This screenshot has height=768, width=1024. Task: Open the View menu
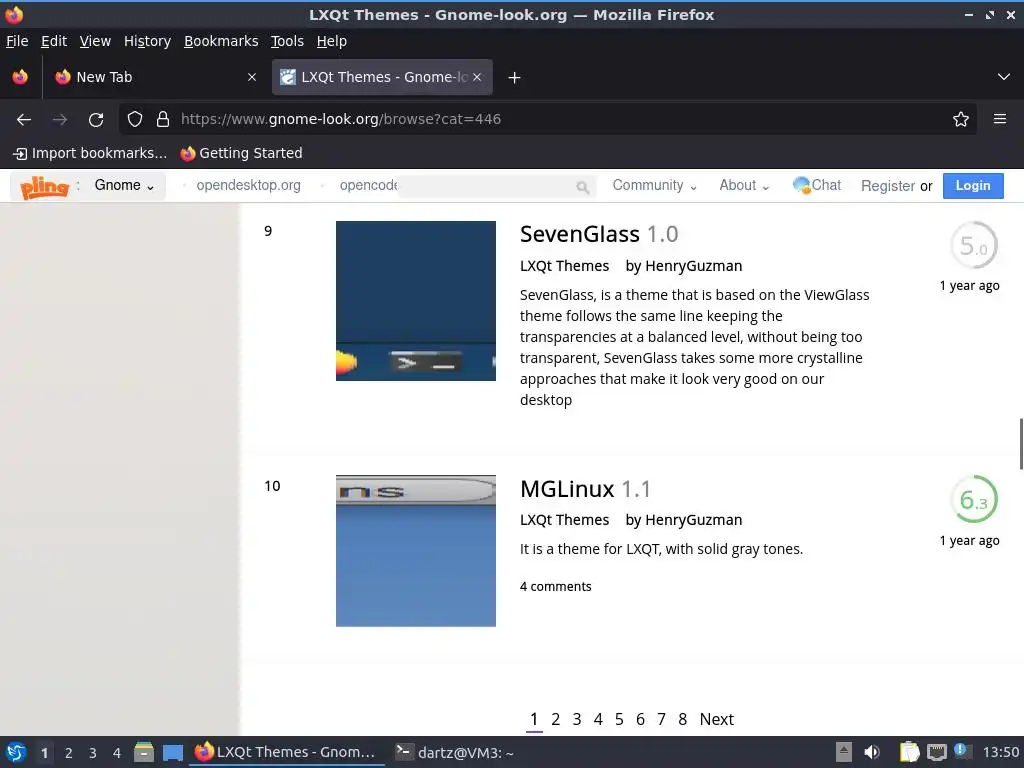tap(95, 41)
